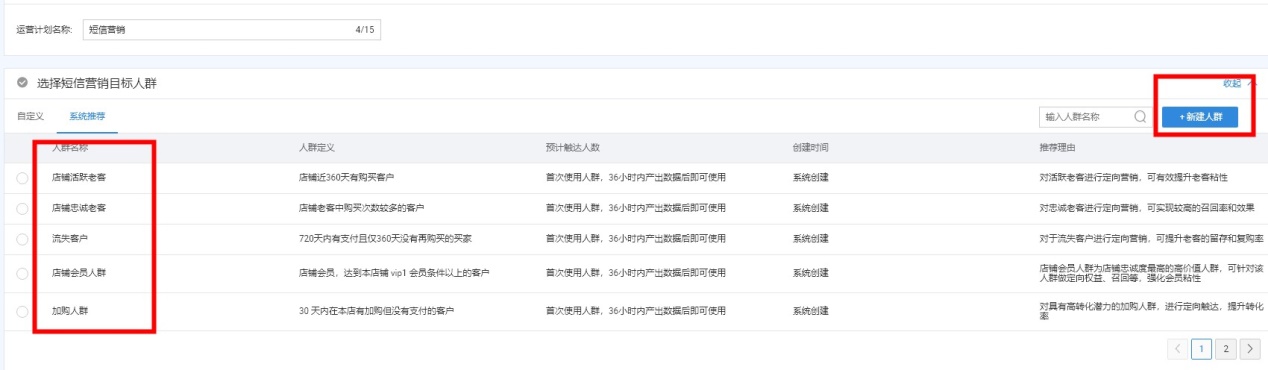Go to the next page arrow
Image resolution: width=1268 pixels, height=370 pixels.
(x=1249, y=349)
